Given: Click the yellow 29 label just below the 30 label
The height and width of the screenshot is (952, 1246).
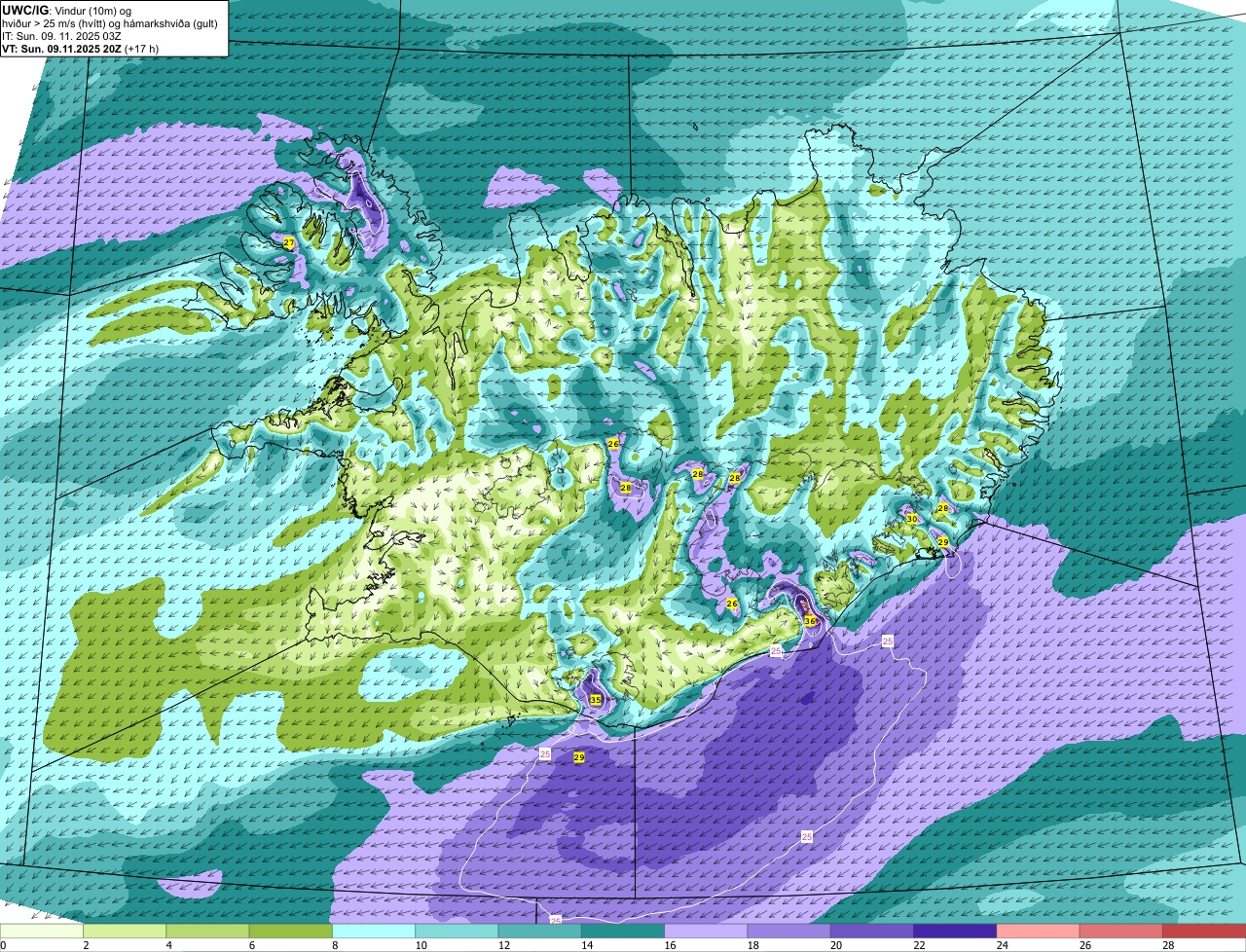Looking at the screenshot, I should tap(943, 542).
